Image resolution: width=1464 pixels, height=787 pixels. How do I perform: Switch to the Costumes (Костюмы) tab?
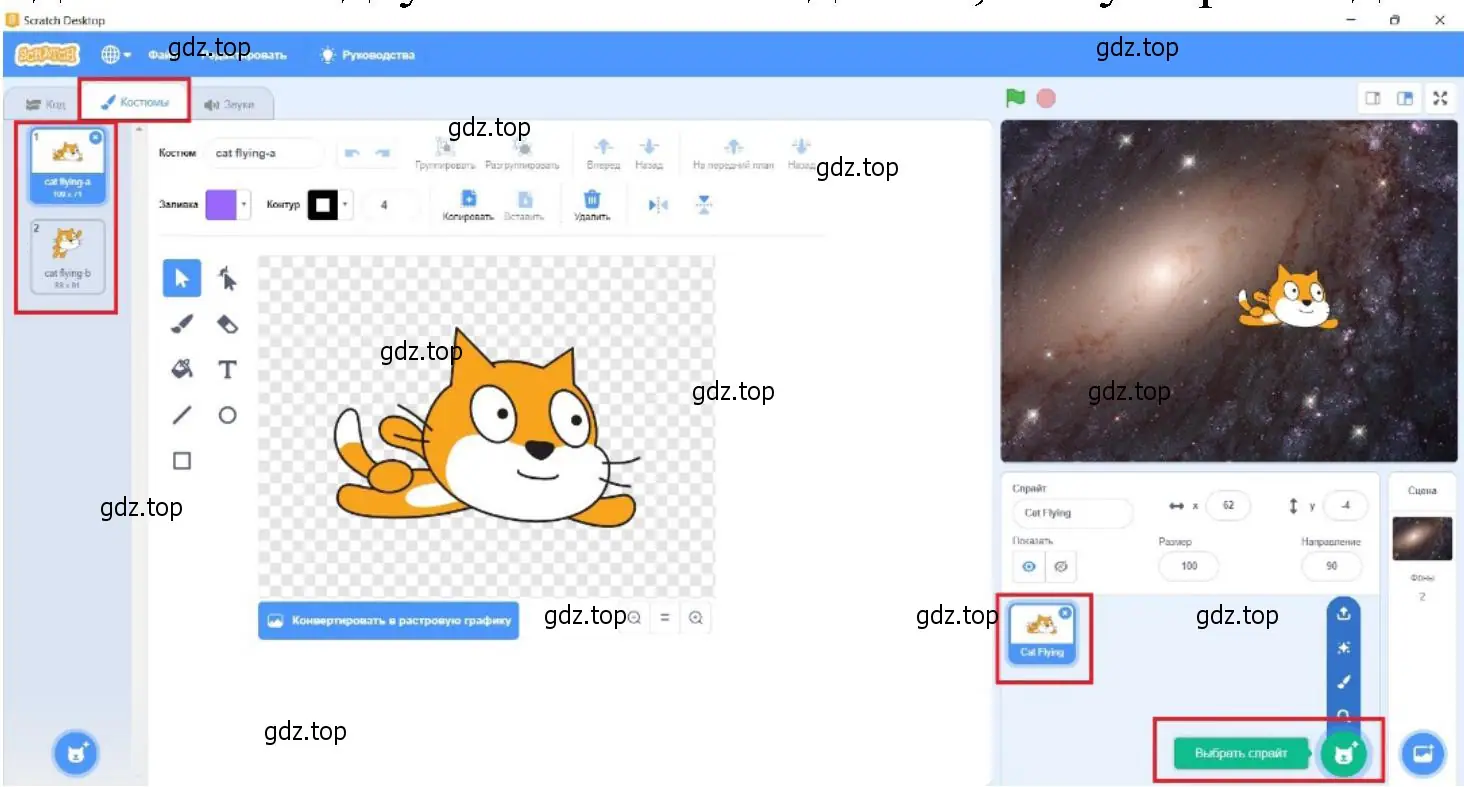coord(135,102)
